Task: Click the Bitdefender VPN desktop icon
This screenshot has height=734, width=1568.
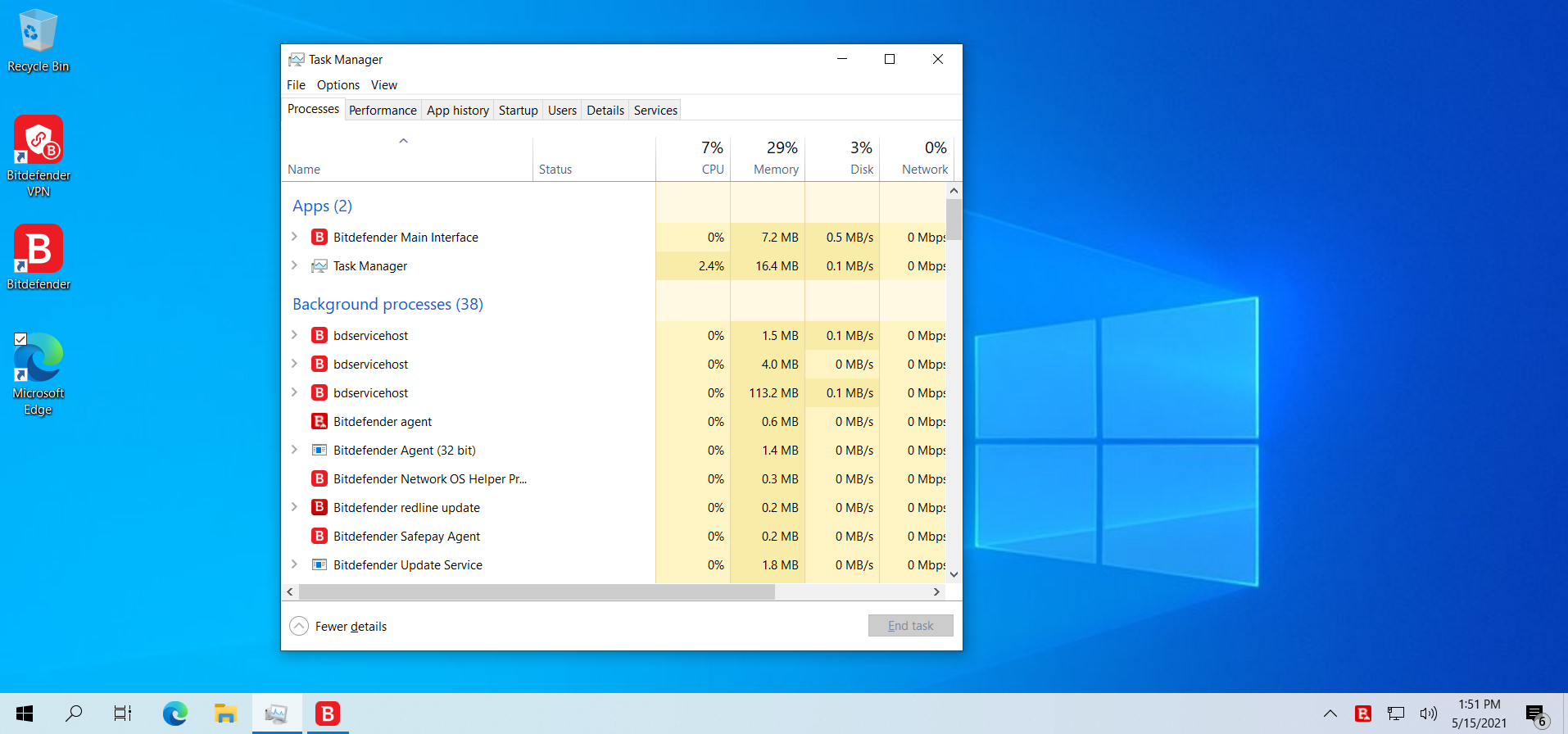Action: tap(39, 156)
